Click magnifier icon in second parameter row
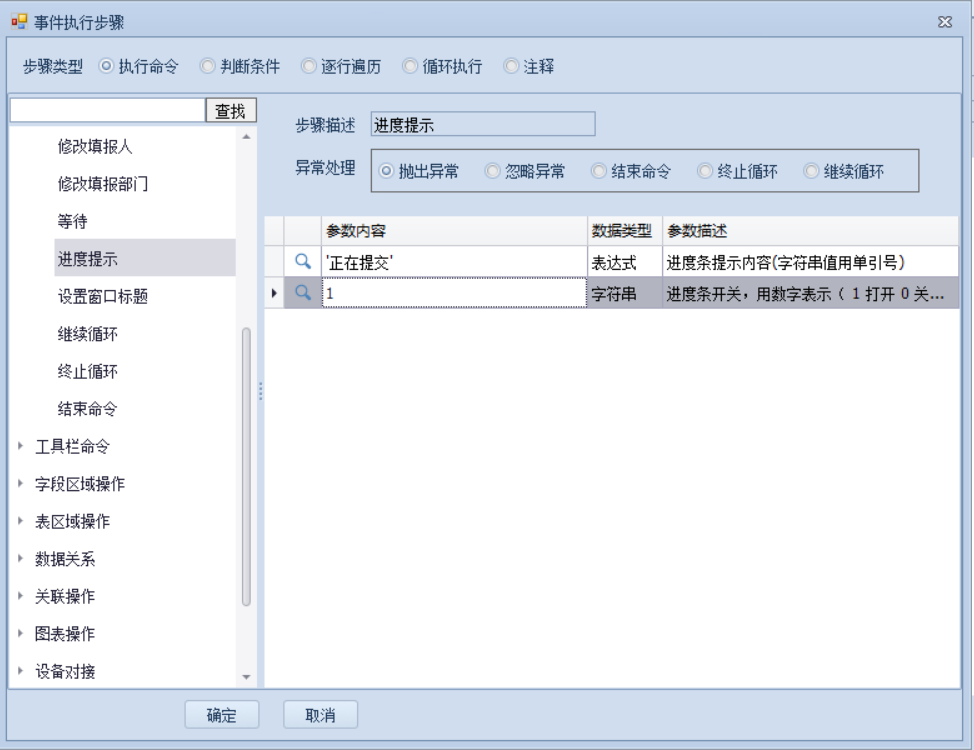 point(303,294)
